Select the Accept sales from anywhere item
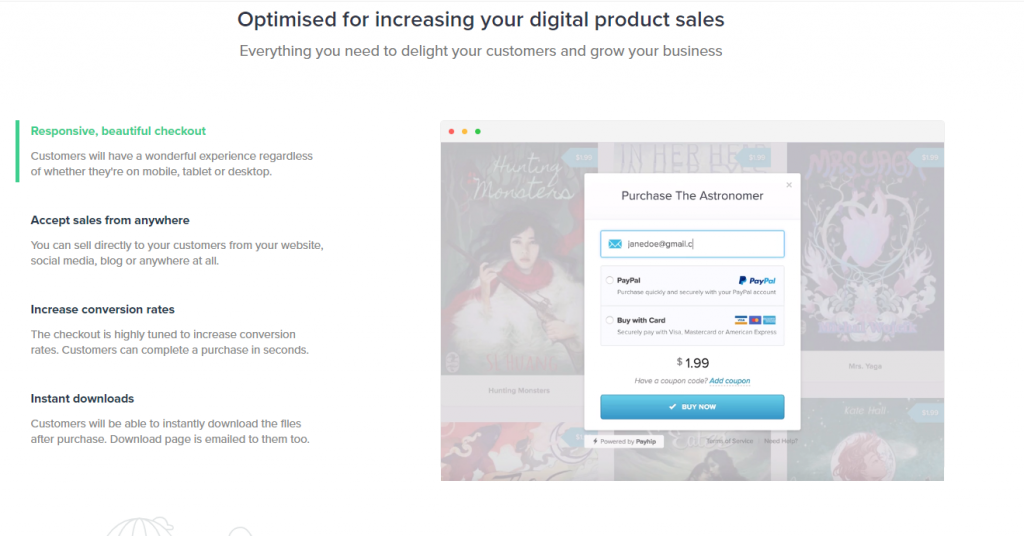The image size is (1024, 536). [110, 220]
